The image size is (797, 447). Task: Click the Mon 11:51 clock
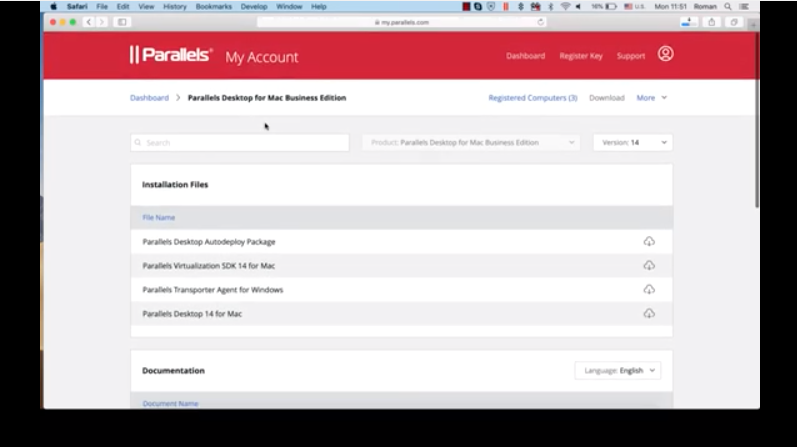(670, 7)
